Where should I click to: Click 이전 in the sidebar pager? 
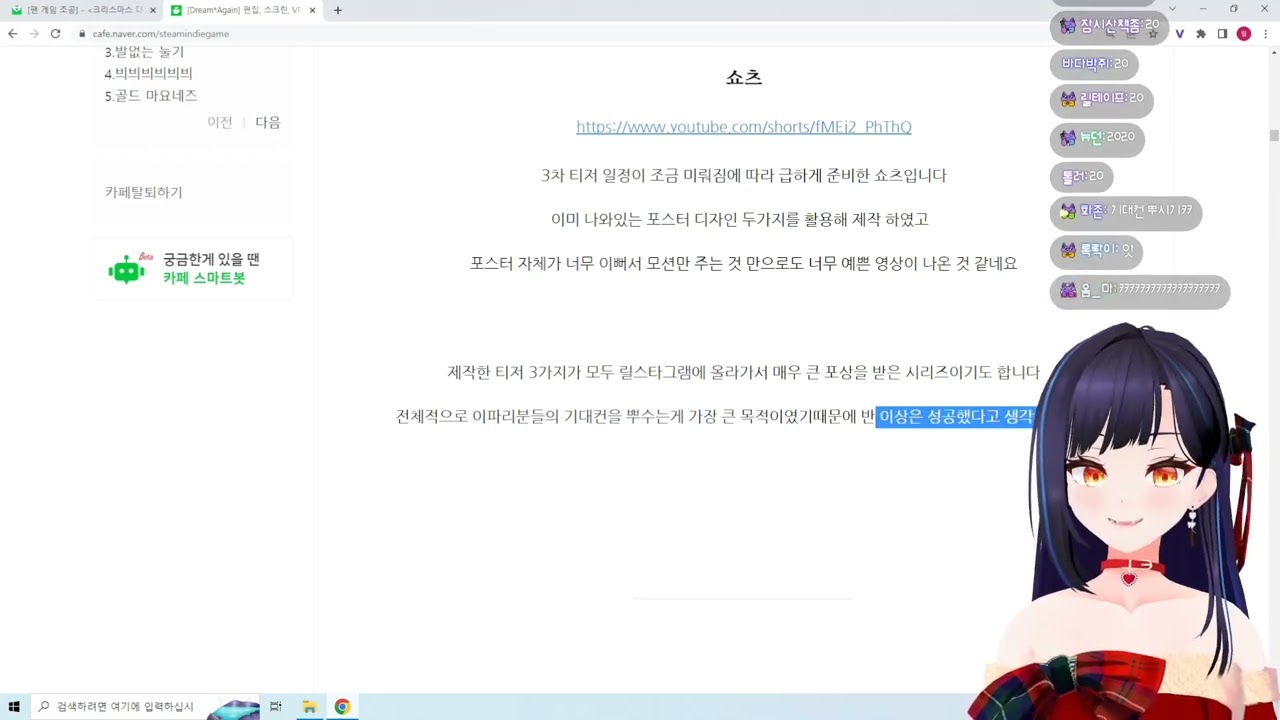pyautogui.click(x=219, y=122)
